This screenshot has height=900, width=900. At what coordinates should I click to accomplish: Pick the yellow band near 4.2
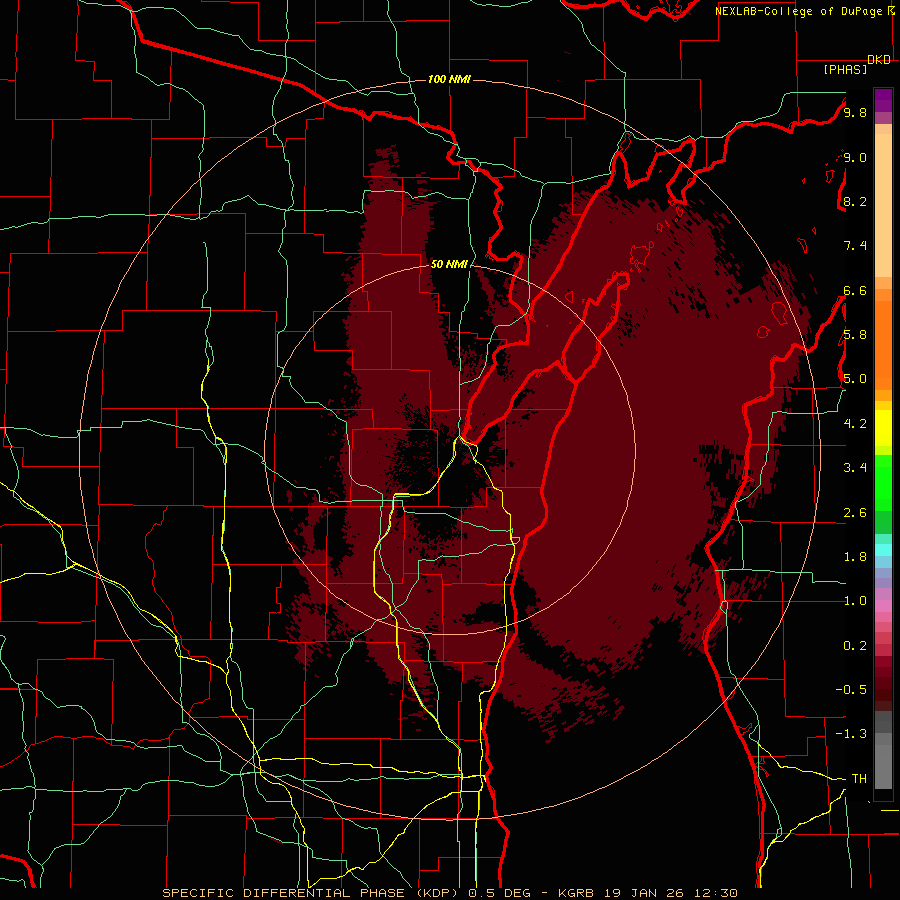tap(883, 428)
